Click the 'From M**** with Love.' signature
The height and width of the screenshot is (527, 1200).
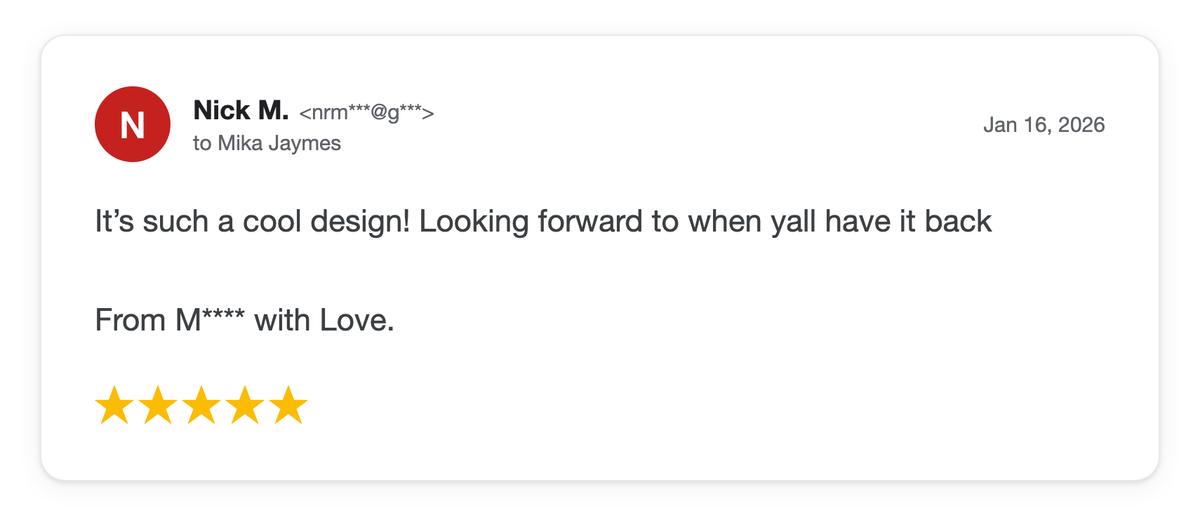click(245, 321)
